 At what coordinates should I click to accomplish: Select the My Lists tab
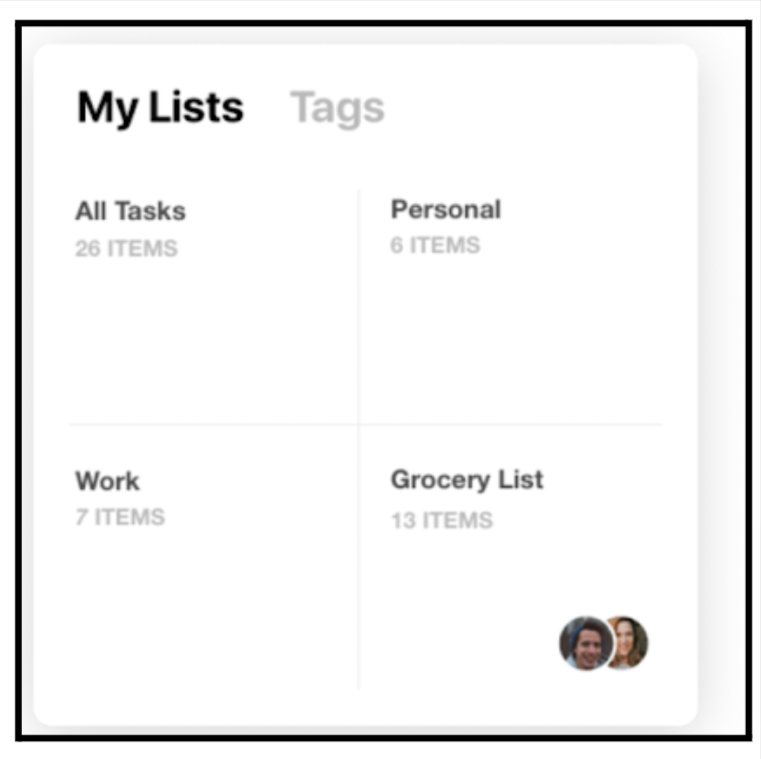pos(160,107)
